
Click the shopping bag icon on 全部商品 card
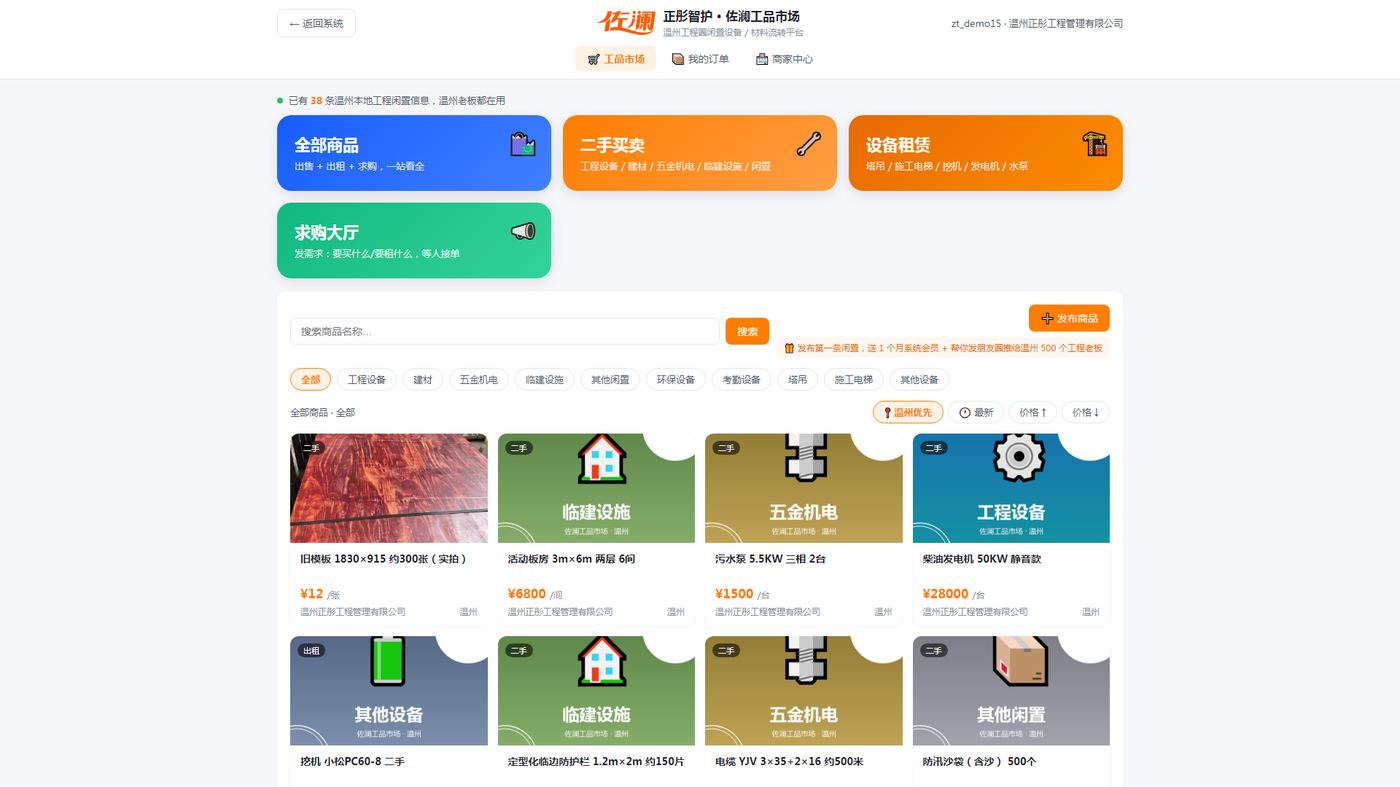coord(523,144)
